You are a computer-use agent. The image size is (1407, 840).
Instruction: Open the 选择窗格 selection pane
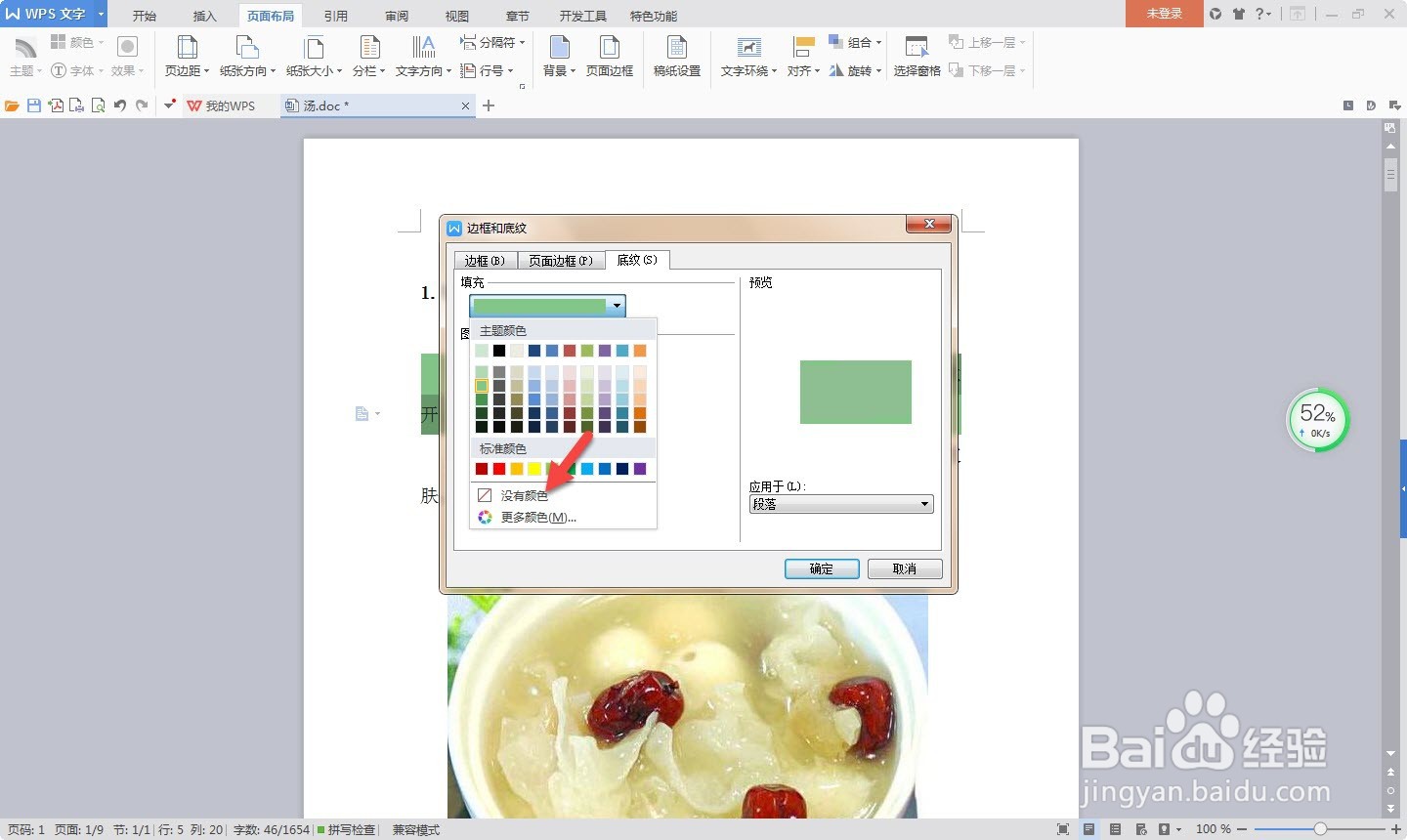pos(917,56)
